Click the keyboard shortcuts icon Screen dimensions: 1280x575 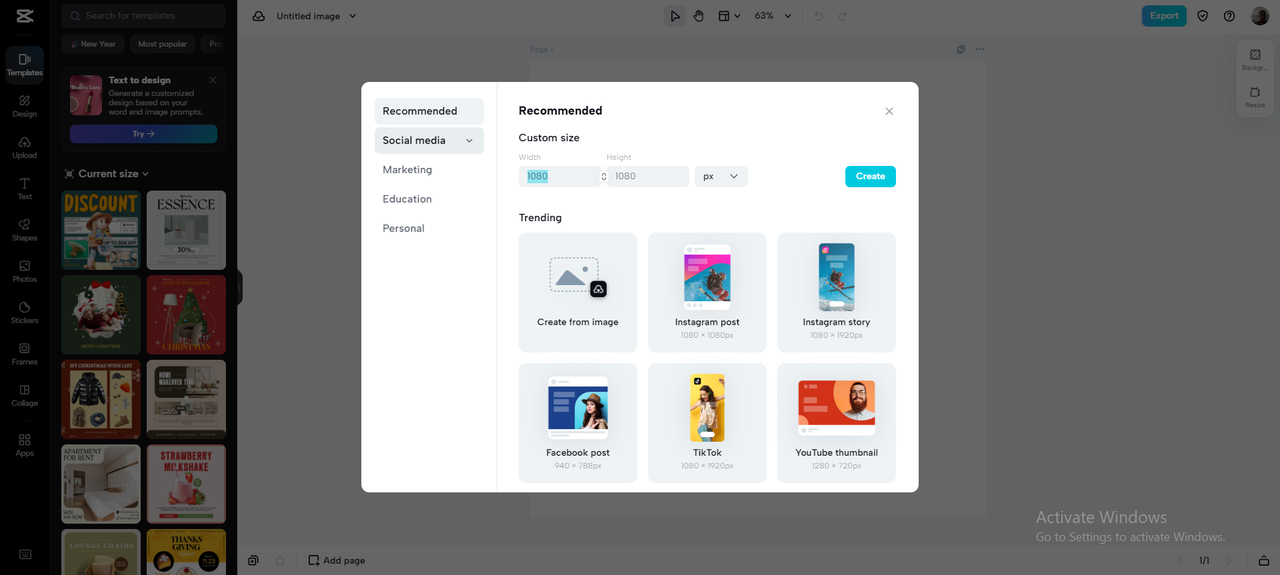25,554
